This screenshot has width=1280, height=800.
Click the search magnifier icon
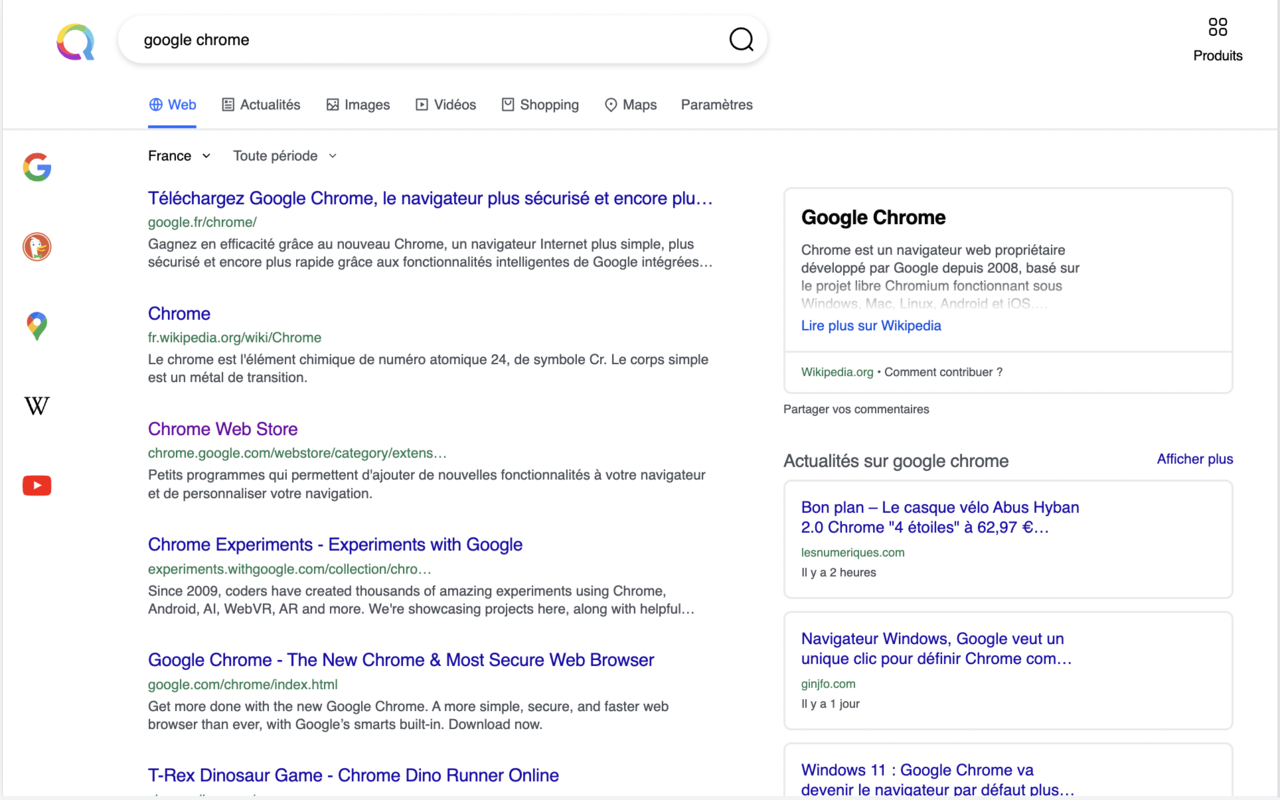[741, 40]
